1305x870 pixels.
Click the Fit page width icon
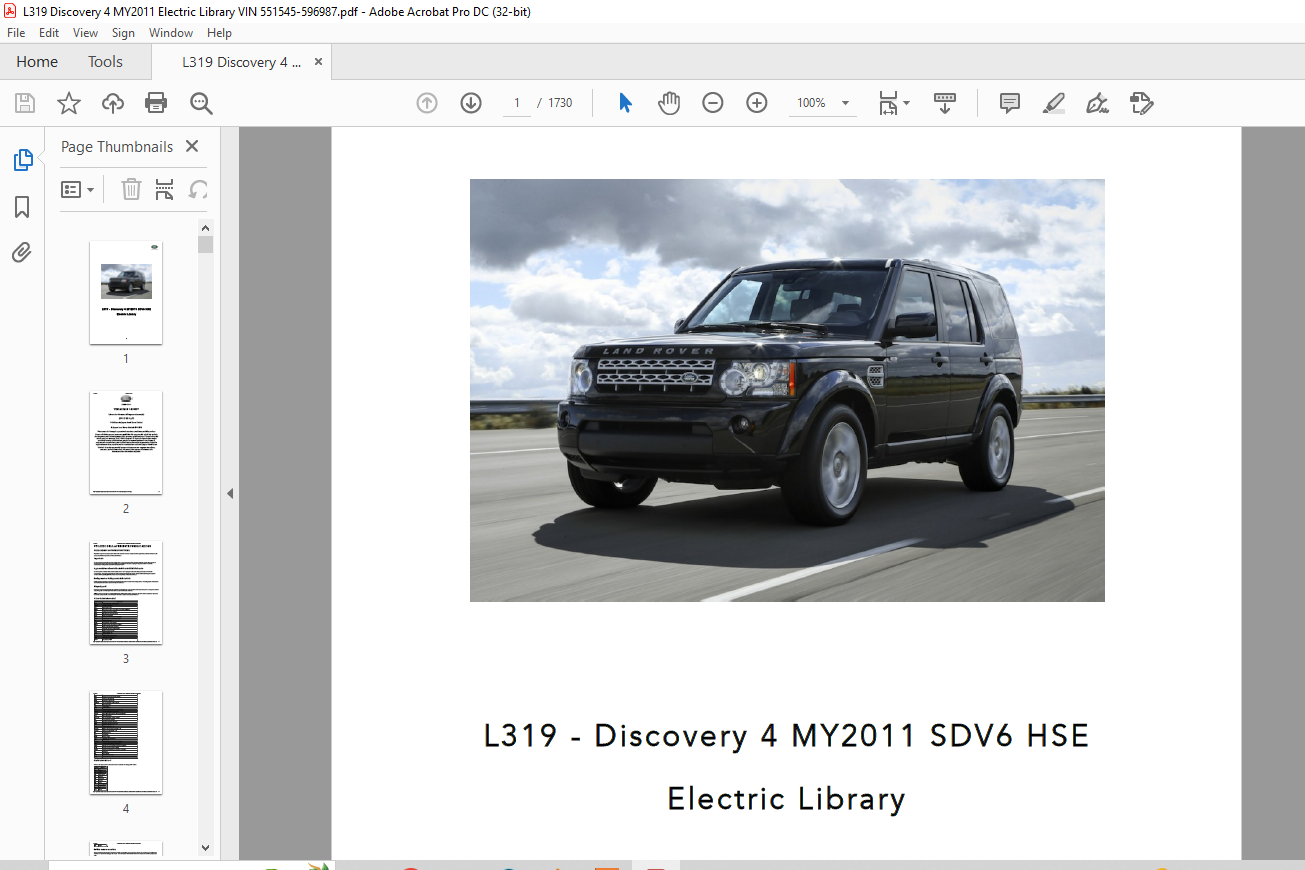(888, 103)
